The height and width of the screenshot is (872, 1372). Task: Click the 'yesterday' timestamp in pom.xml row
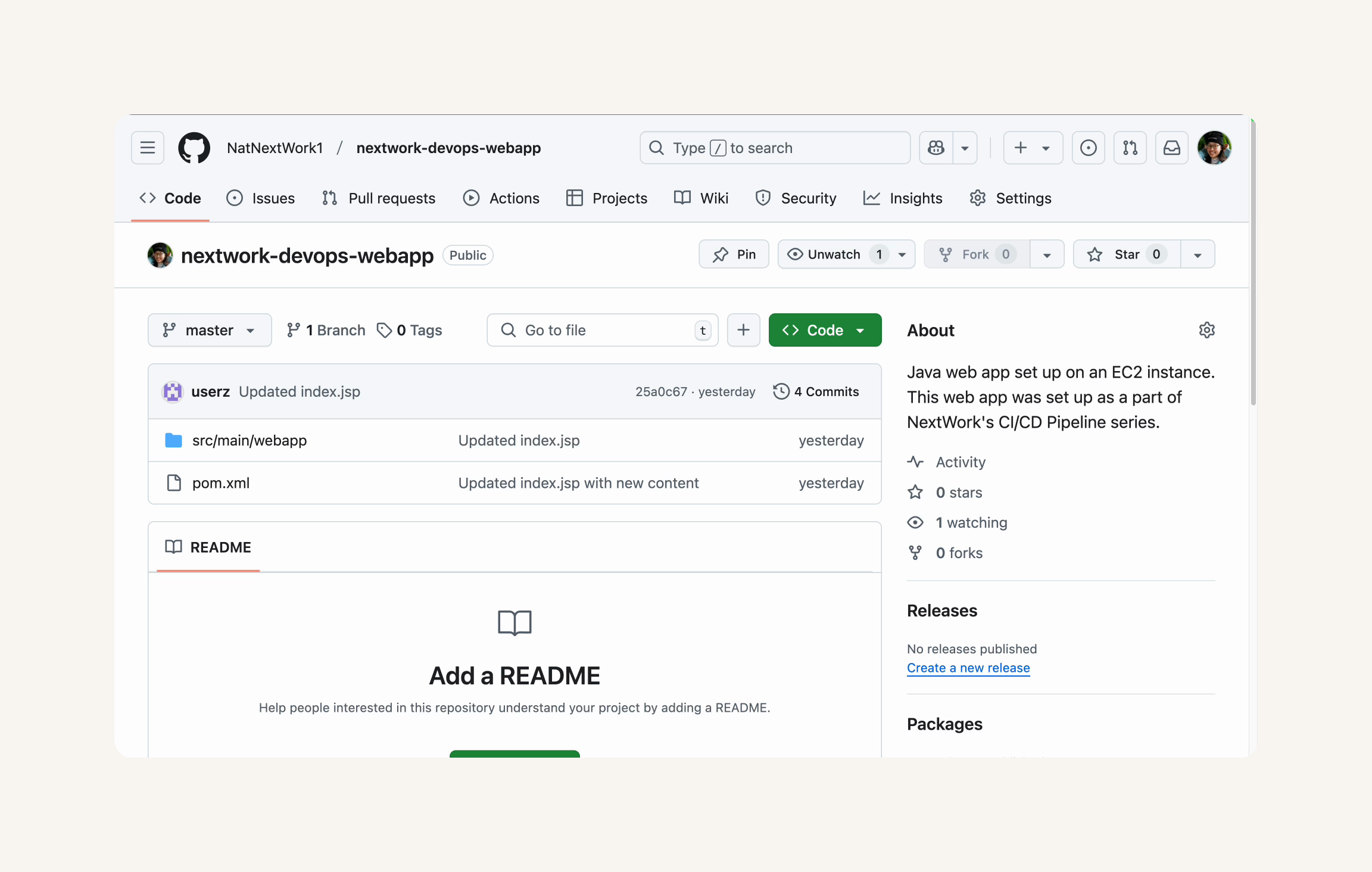pyautogui.click(x=831, y=483)
